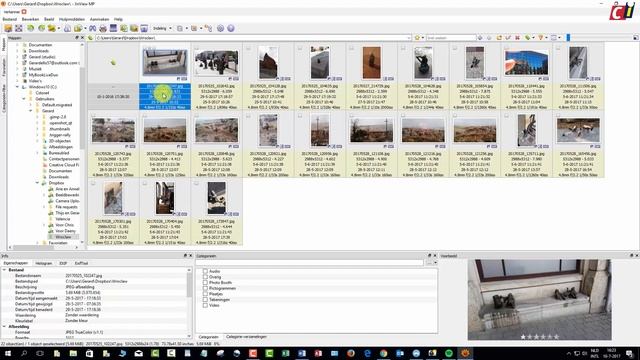Check the Audio category
The image size is (640, 360).
pyautogui.click(x=205, y=271)
